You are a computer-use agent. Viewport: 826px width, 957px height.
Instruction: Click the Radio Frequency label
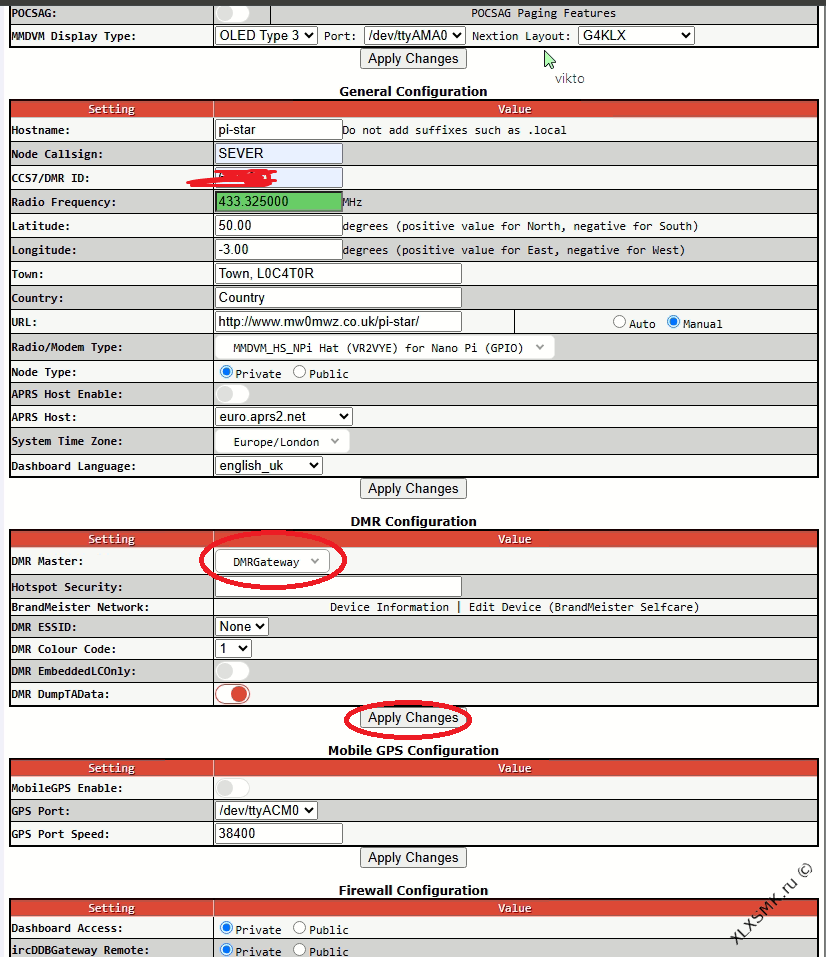tap(63, 202)
